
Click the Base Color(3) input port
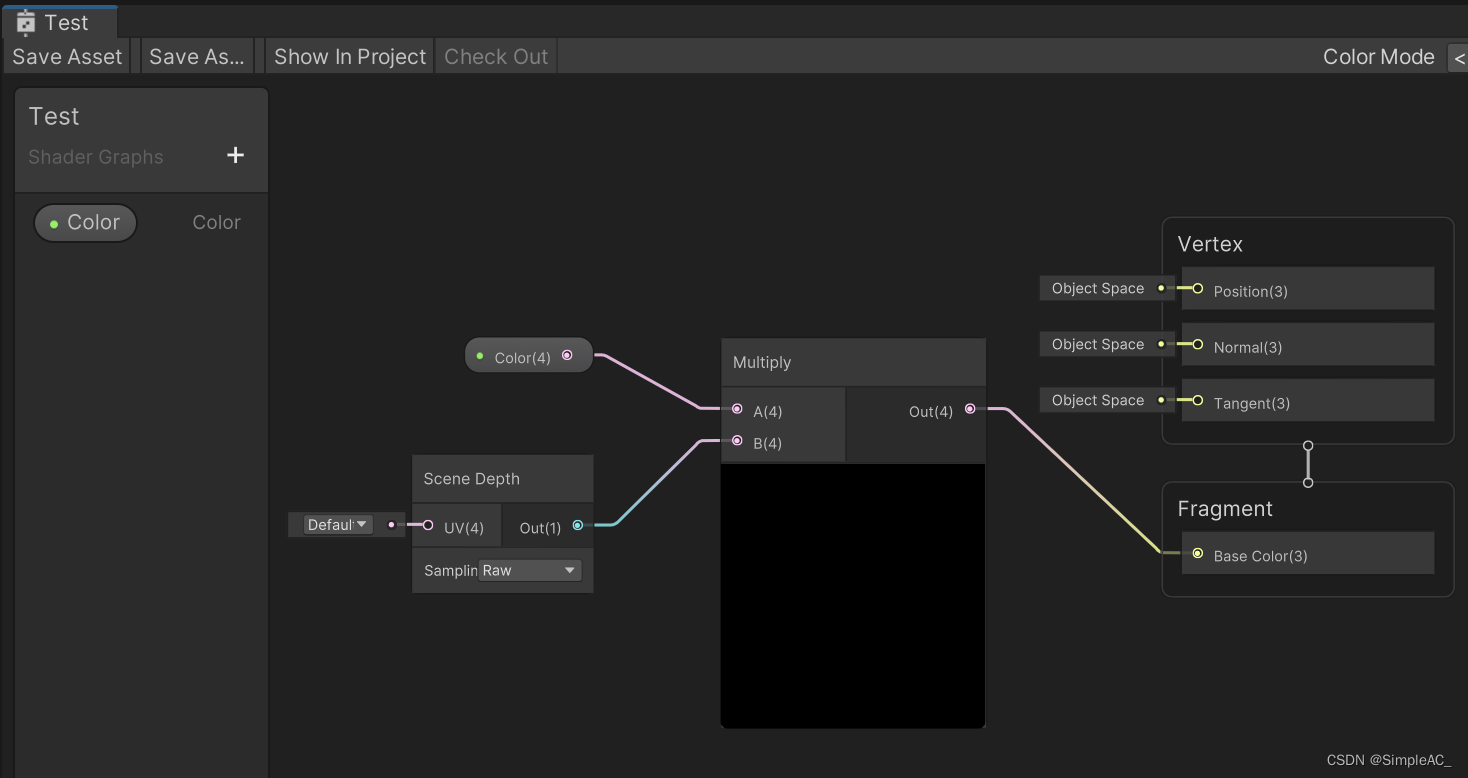[x=1197, y=553]
